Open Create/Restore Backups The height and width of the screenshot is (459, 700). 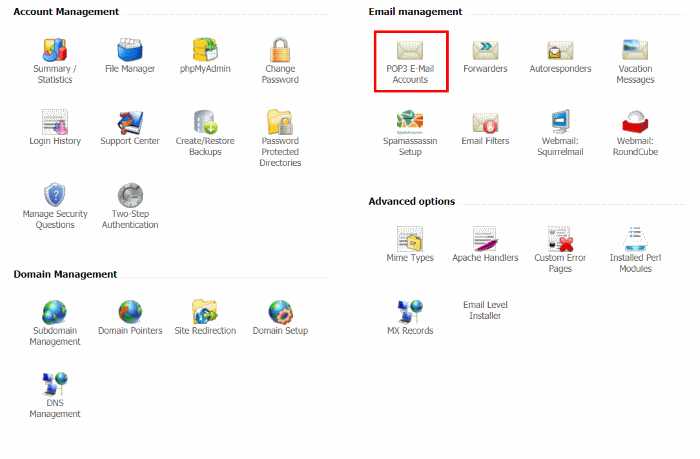205,122
